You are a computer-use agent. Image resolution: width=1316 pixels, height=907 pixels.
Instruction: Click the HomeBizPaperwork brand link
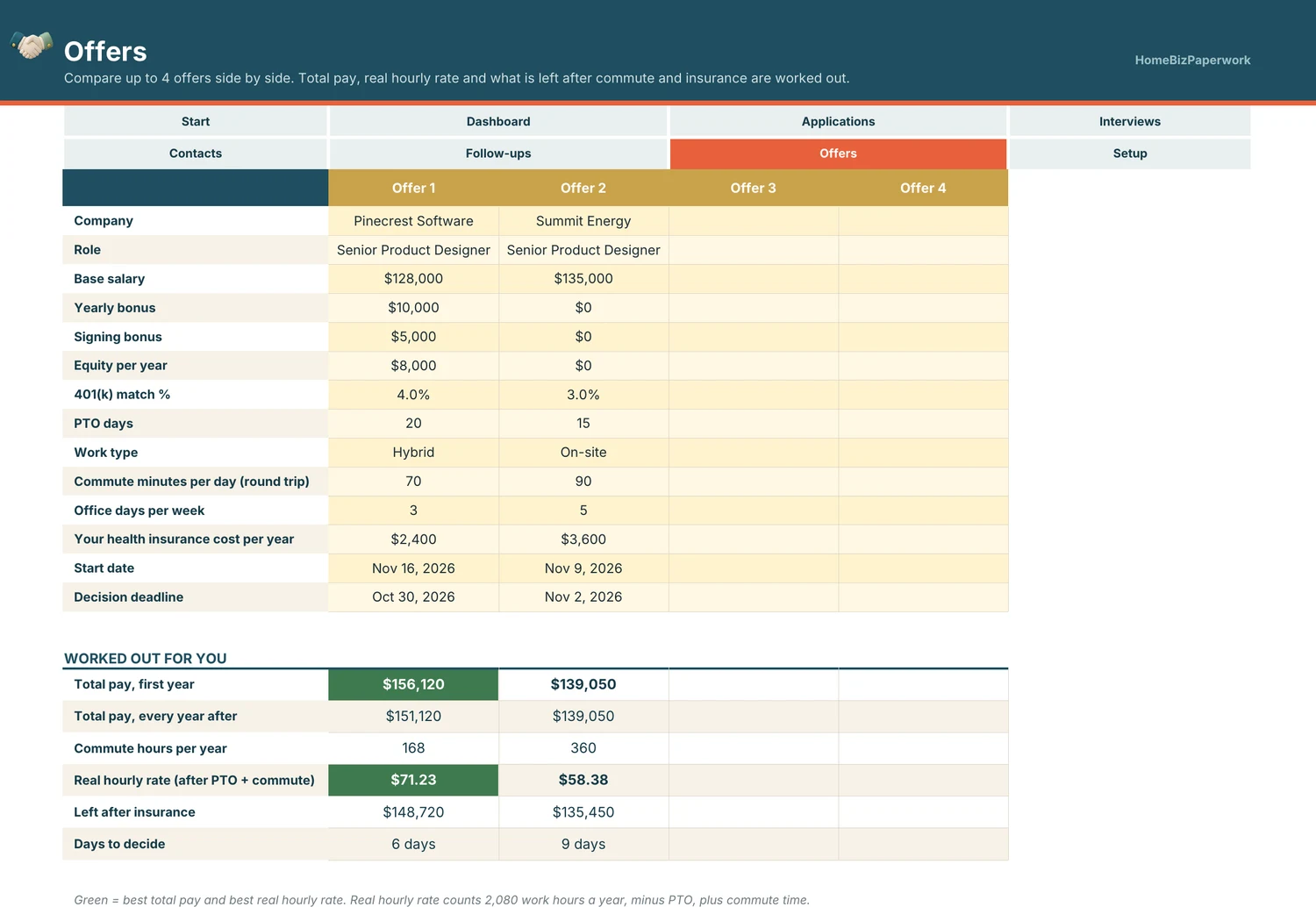[x=1192, y=60]
